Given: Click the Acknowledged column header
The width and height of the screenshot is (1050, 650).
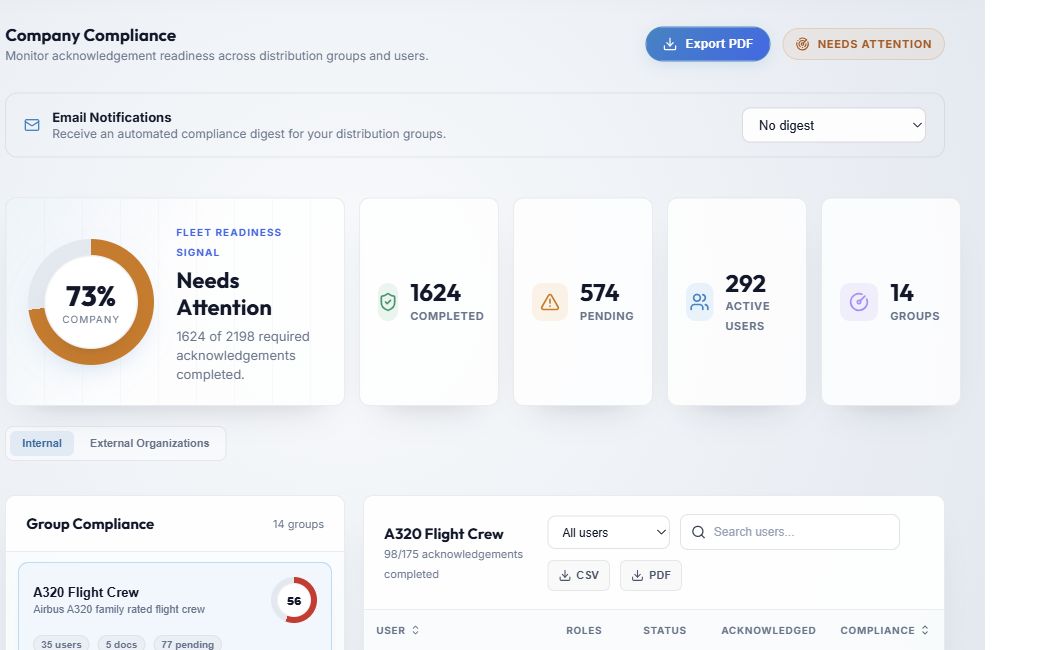Looking at the screenshot, I should click(768, 631).
